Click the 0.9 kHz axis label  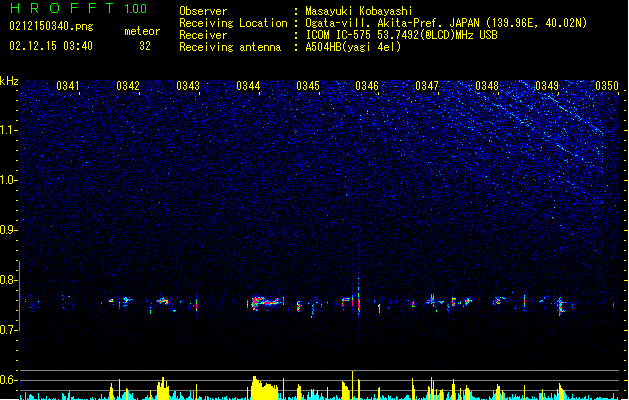tap(8, 230)
